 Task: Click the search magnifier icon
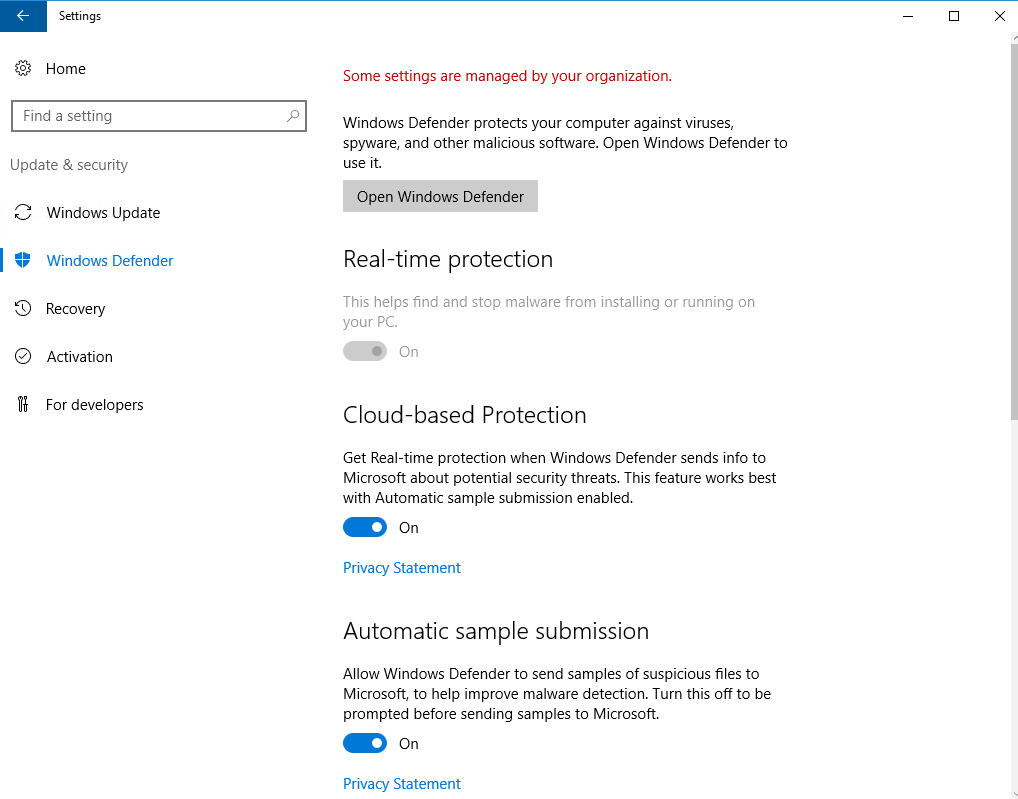coord(293,116)
